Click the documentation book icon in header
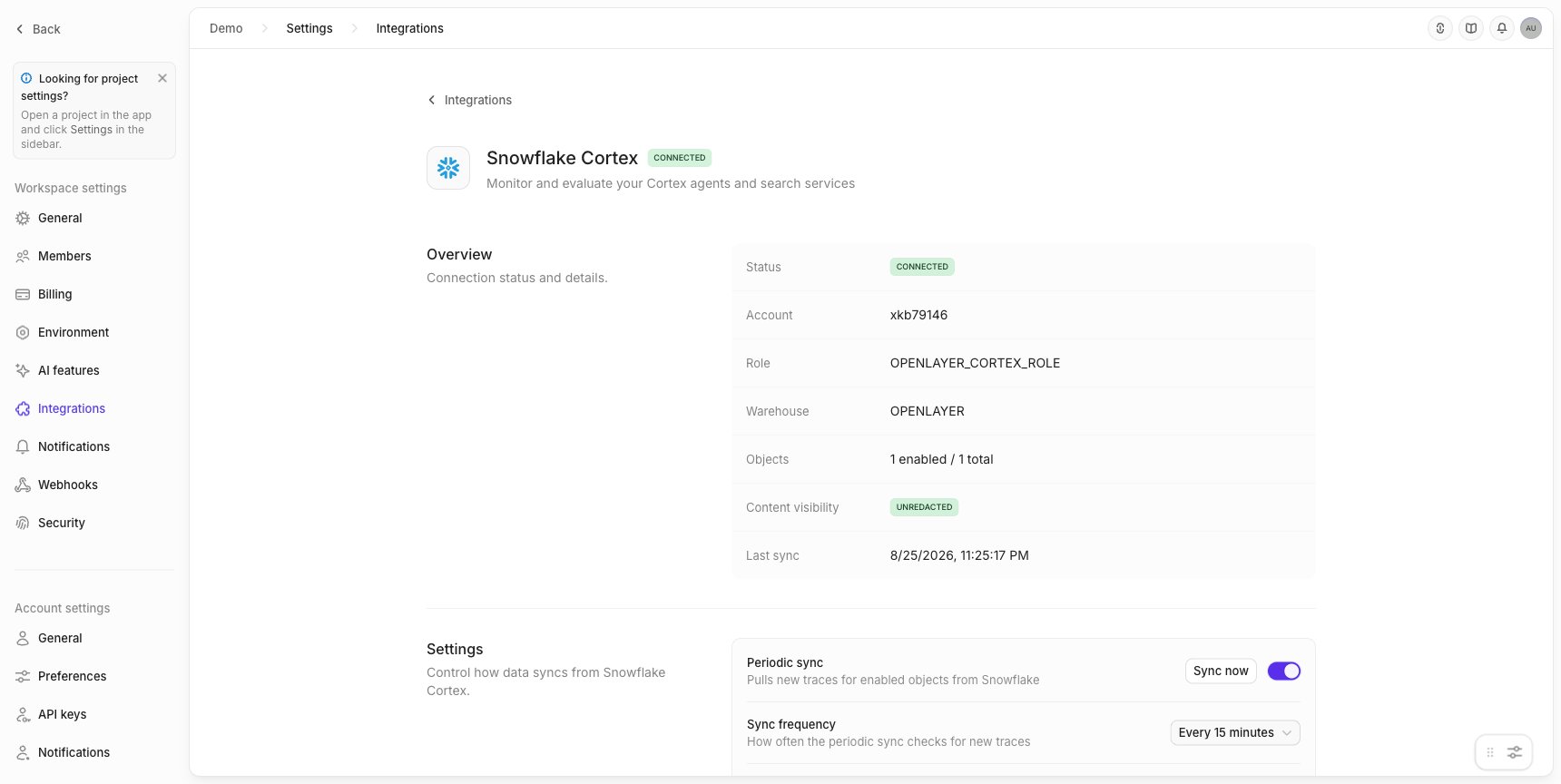Viewport: 1561px width, 784px height. [x=1471, y=28]
